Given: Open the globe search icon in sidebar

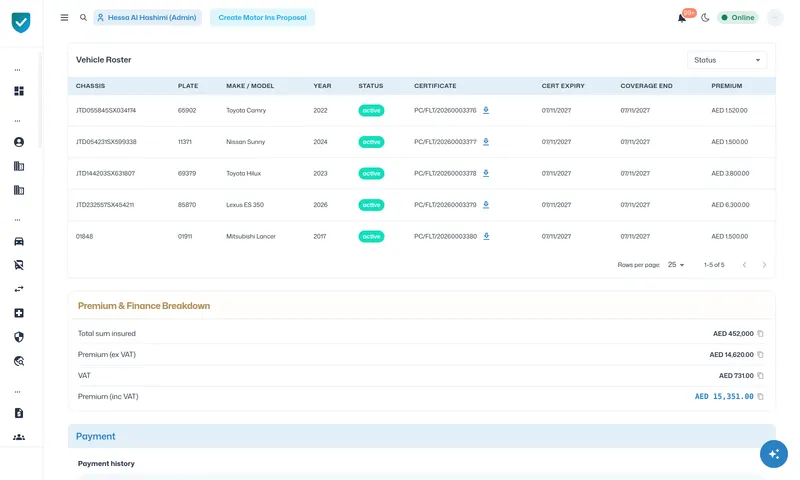Looking at the screenshot, I should 19,361.
